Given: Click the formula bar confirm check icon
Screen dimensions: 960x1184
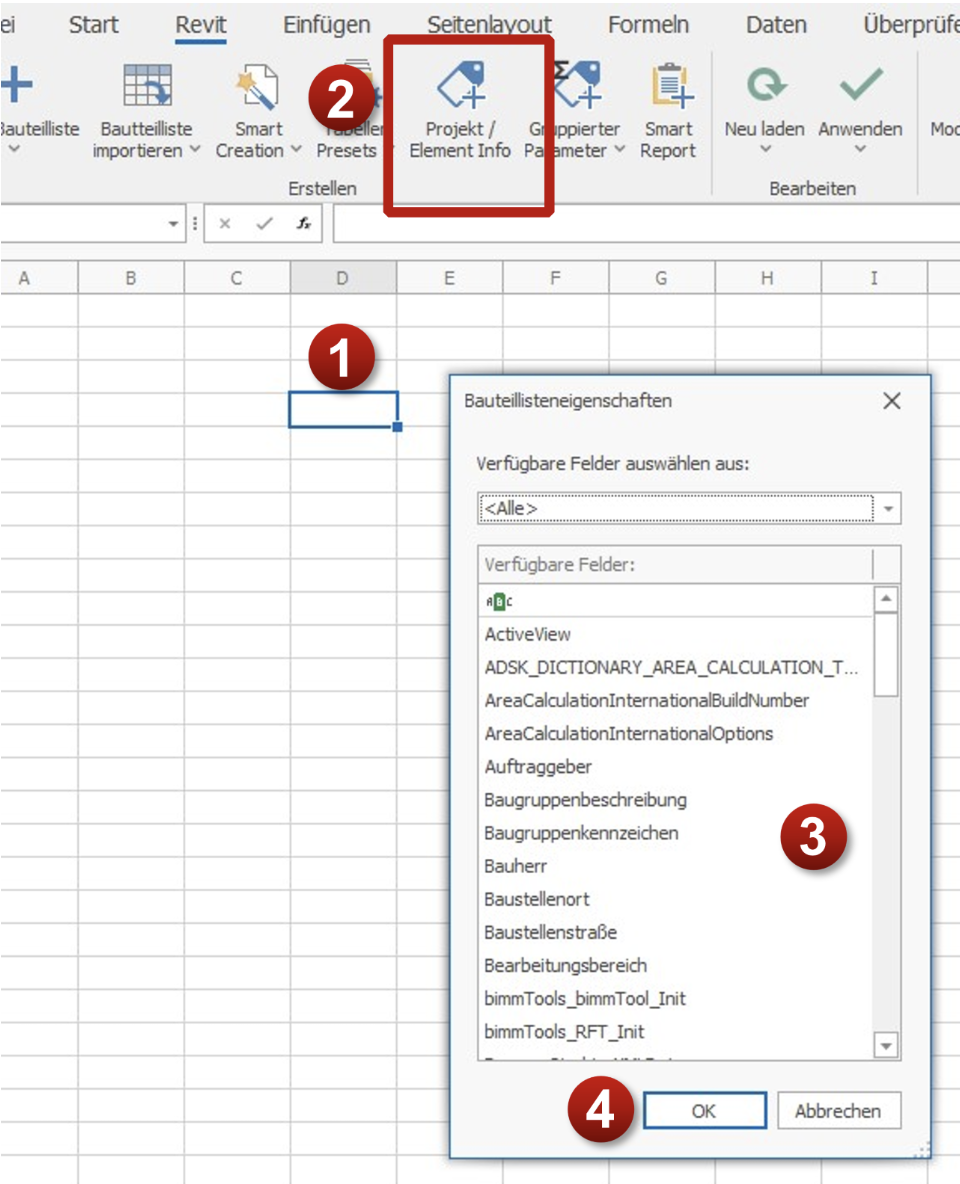Looking at the screenshot, I should [264, 224].
